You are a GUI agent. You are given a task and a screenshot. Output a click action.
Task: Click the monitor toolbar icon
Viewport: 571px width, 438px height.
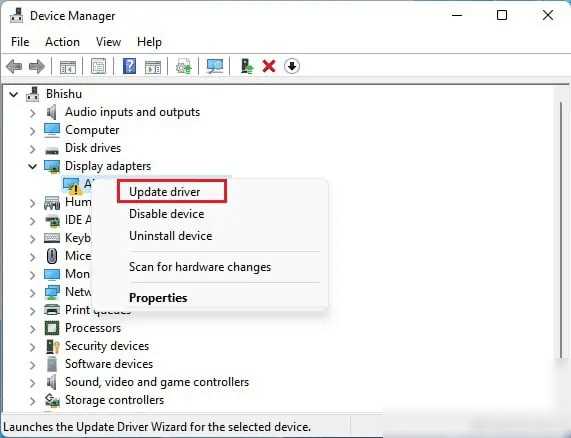click(x=215, y=66)
